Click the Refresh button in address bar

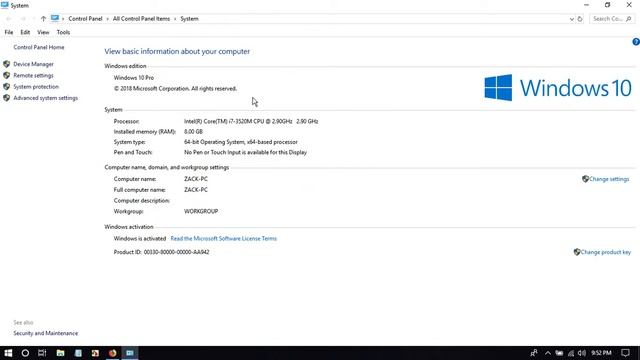pyautogui.click(x=580, y=19)
